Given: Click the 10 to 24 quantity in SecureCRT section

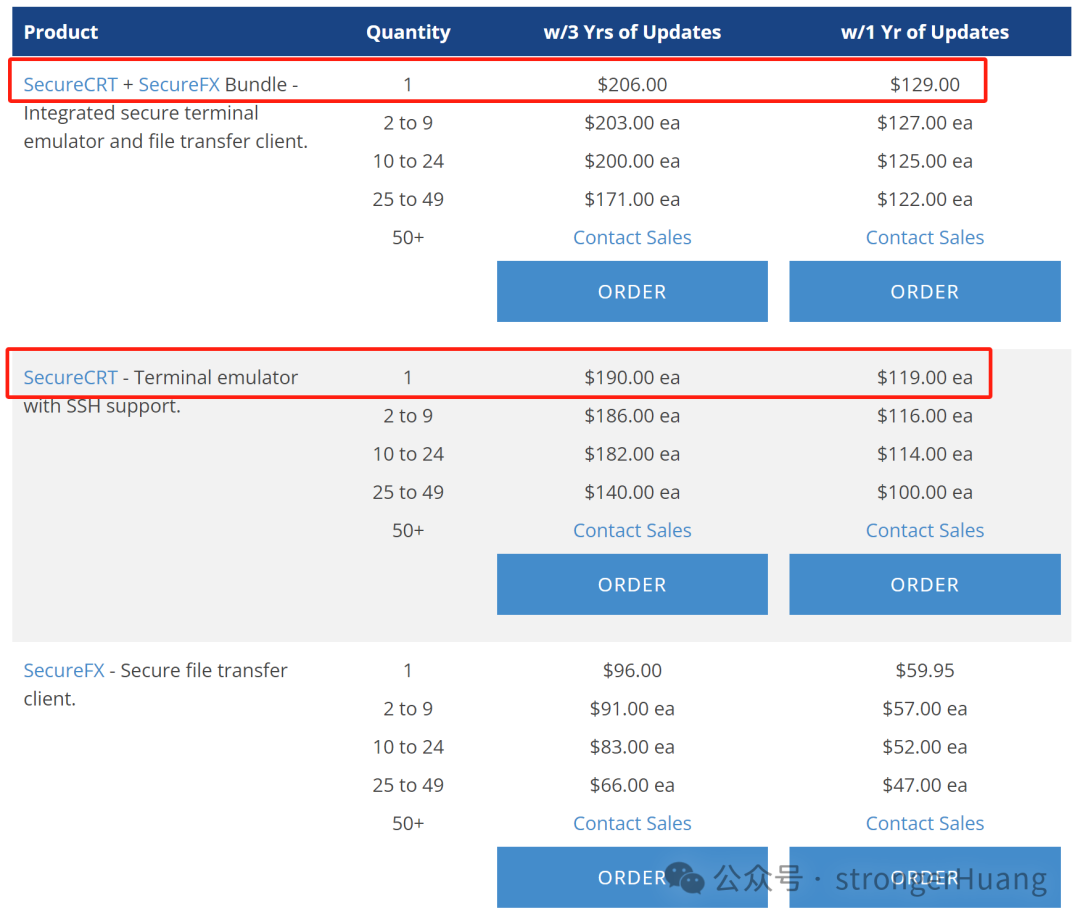Looking at the screenshot, I should click(x=408, y=454).
